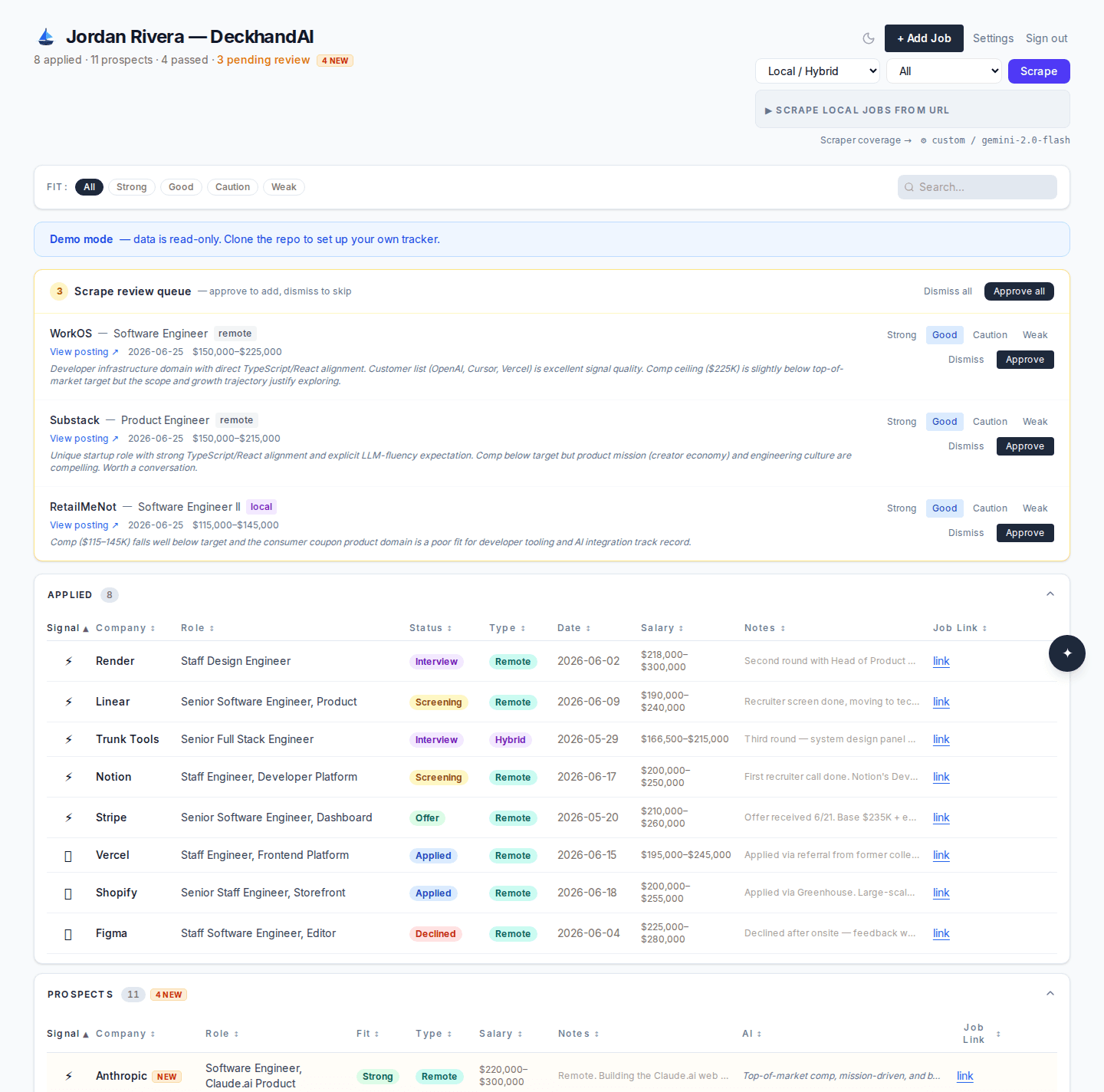This screenshot has width=1104, height=1092.
Task: Set WorkOS fit to Weak
Action: pyautogui.click(x=1035, y=335)
